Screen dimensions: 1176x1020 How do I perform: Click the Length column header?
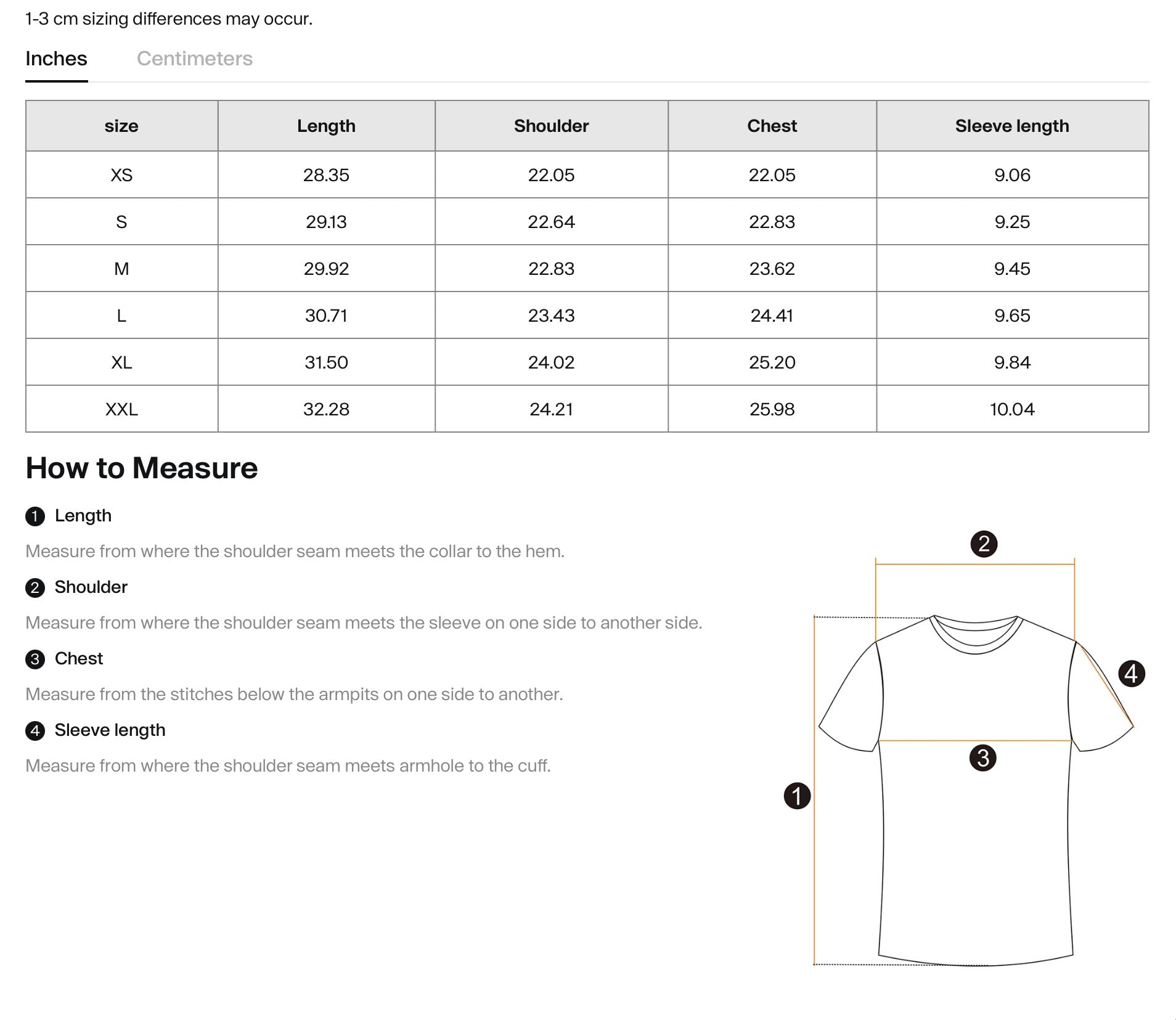click(x=326, y=126)
